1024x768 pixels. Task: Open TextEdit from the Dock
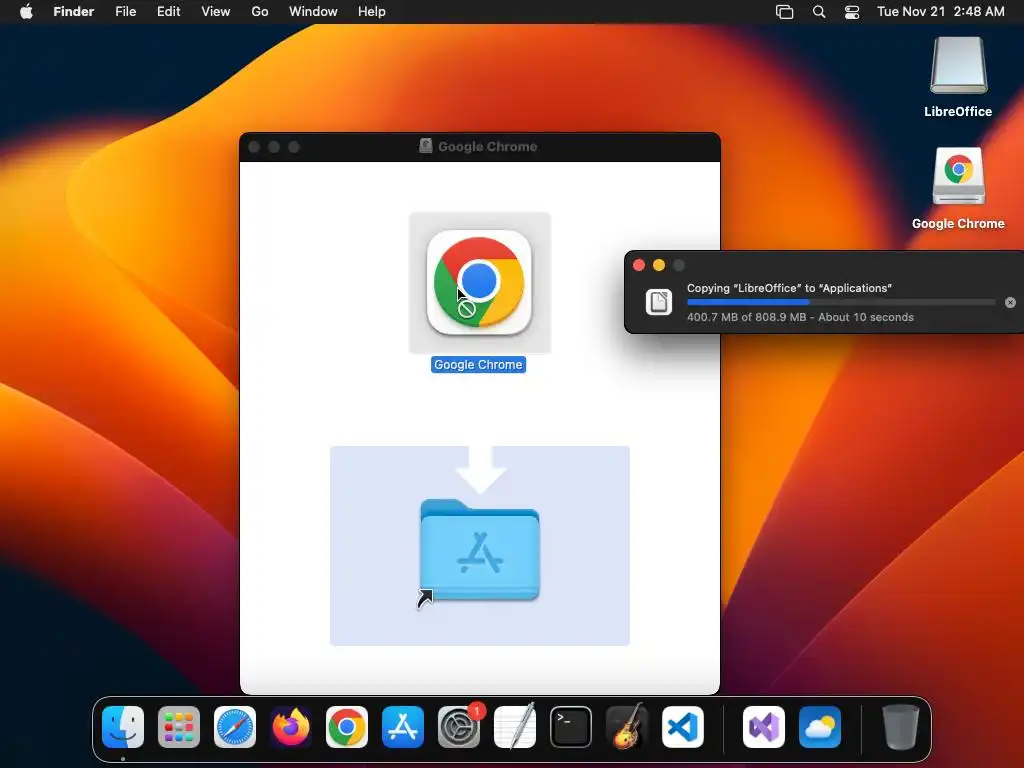(515, 727)
